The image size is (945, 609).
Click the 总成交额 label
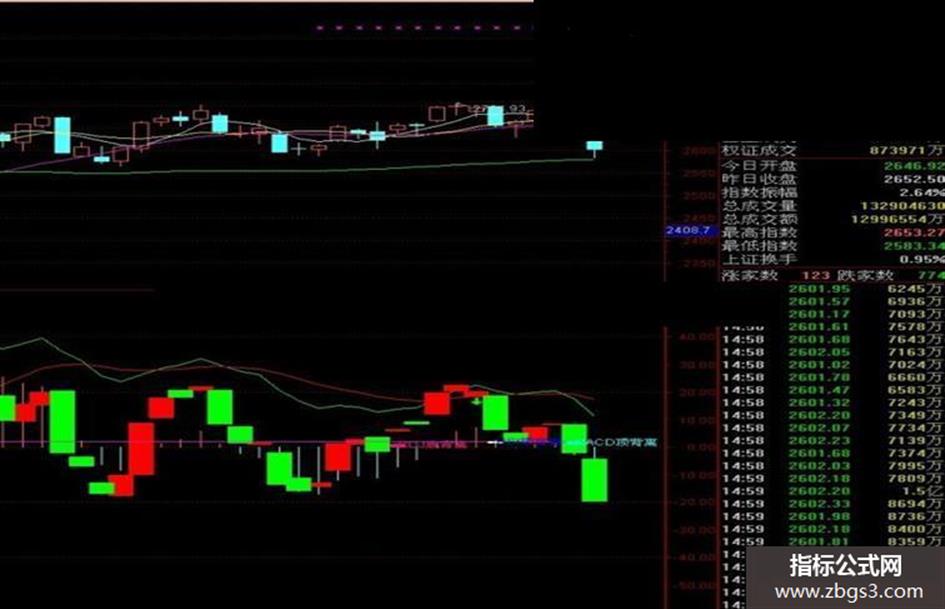tap(759, 219)
